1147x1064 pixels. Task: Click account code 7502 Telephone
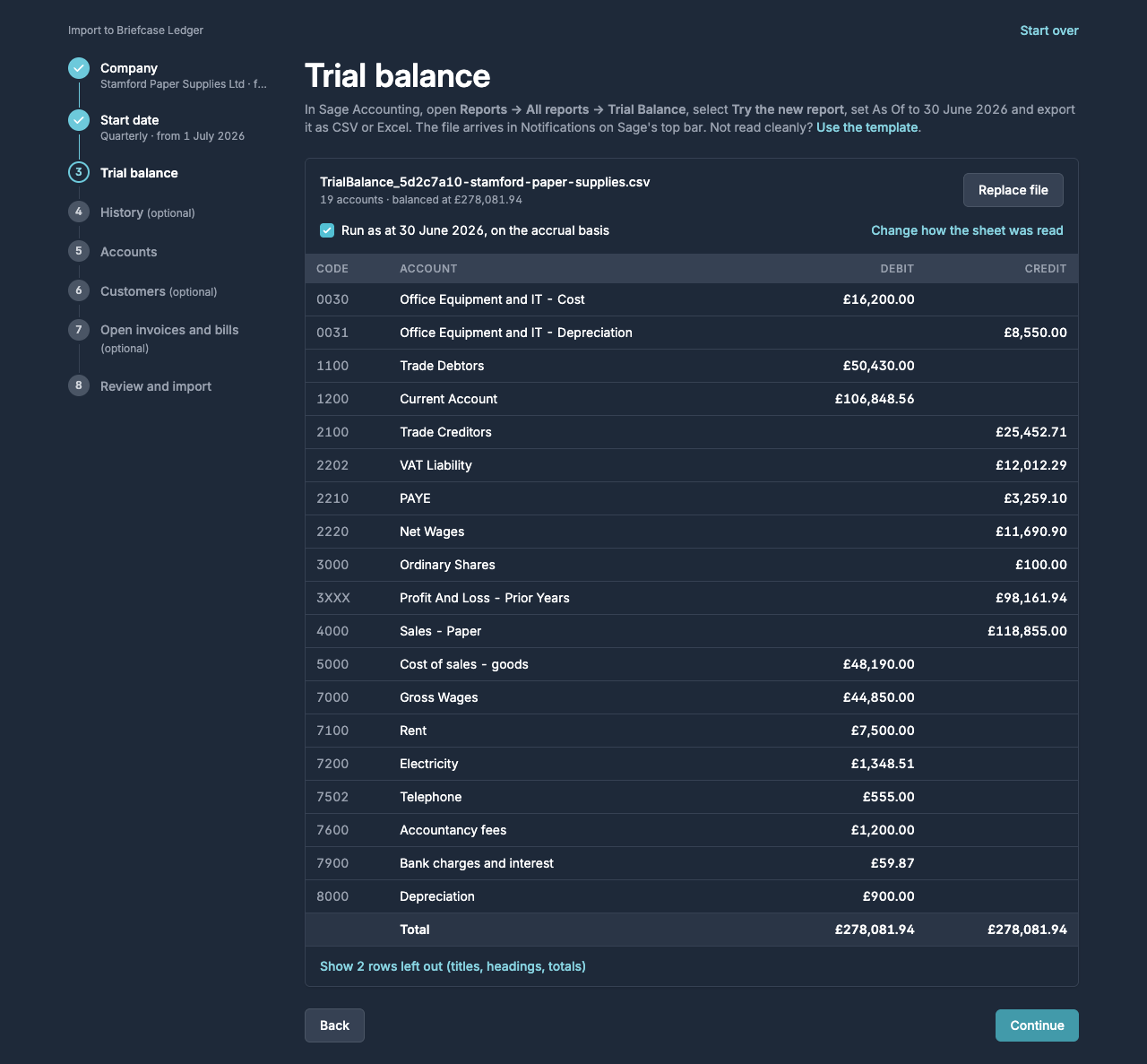(332, 797)
